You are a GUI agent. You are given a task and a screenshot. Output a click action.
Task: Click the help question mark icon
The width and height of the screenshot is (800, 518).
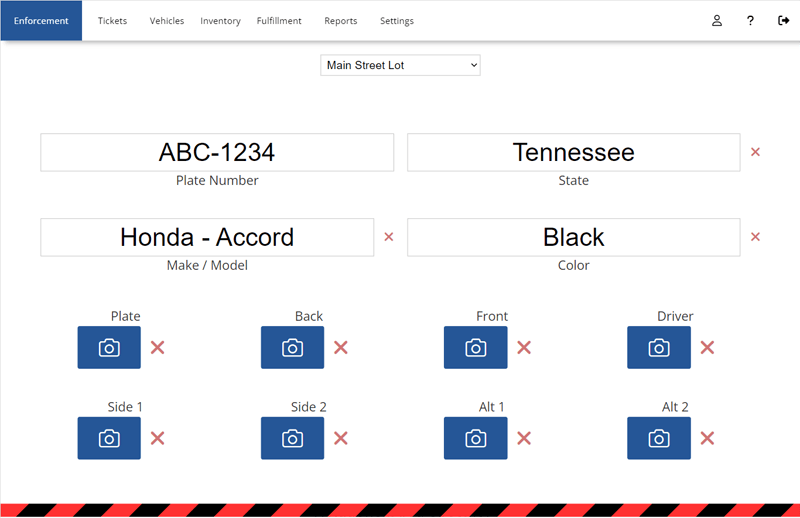(750, 21)
